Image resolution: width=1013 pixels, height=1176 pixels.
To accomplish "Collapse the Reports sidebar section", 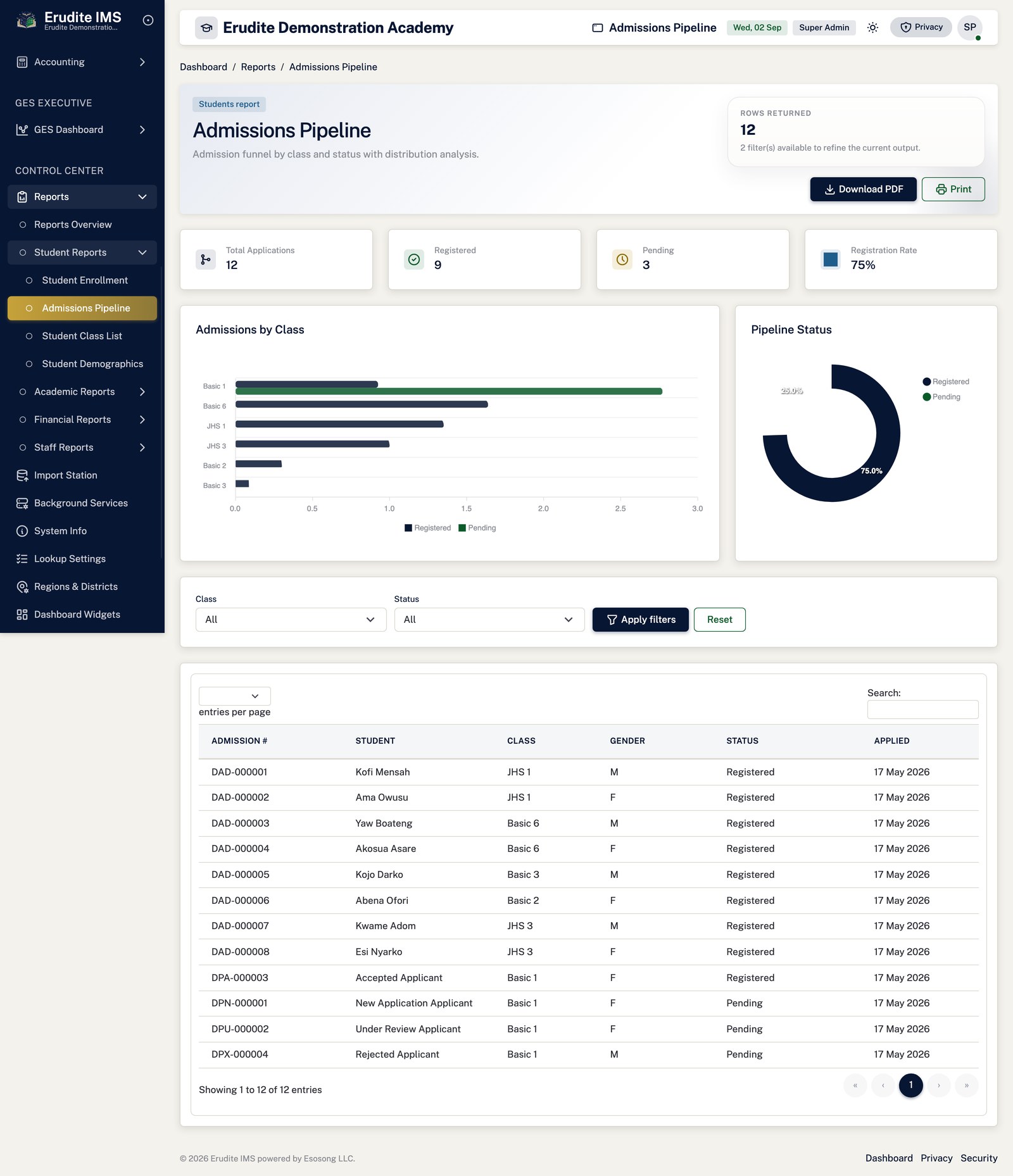I will [82, 197].
